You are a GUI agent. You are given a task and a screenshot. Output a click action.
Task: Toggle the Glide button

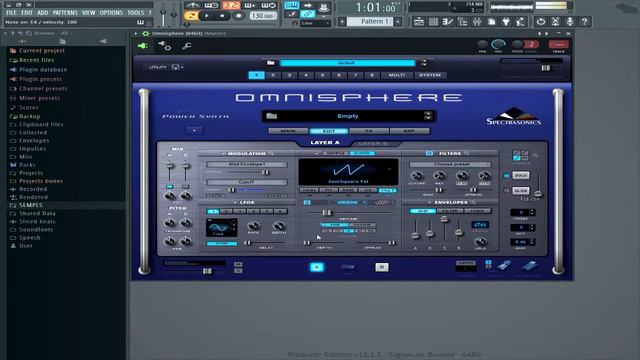pyautogui.click(x=520, y=191)
